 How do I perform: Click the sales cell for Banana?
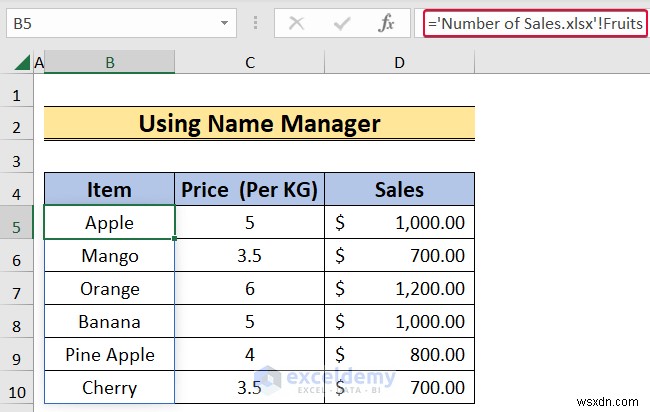coord(400,322)
